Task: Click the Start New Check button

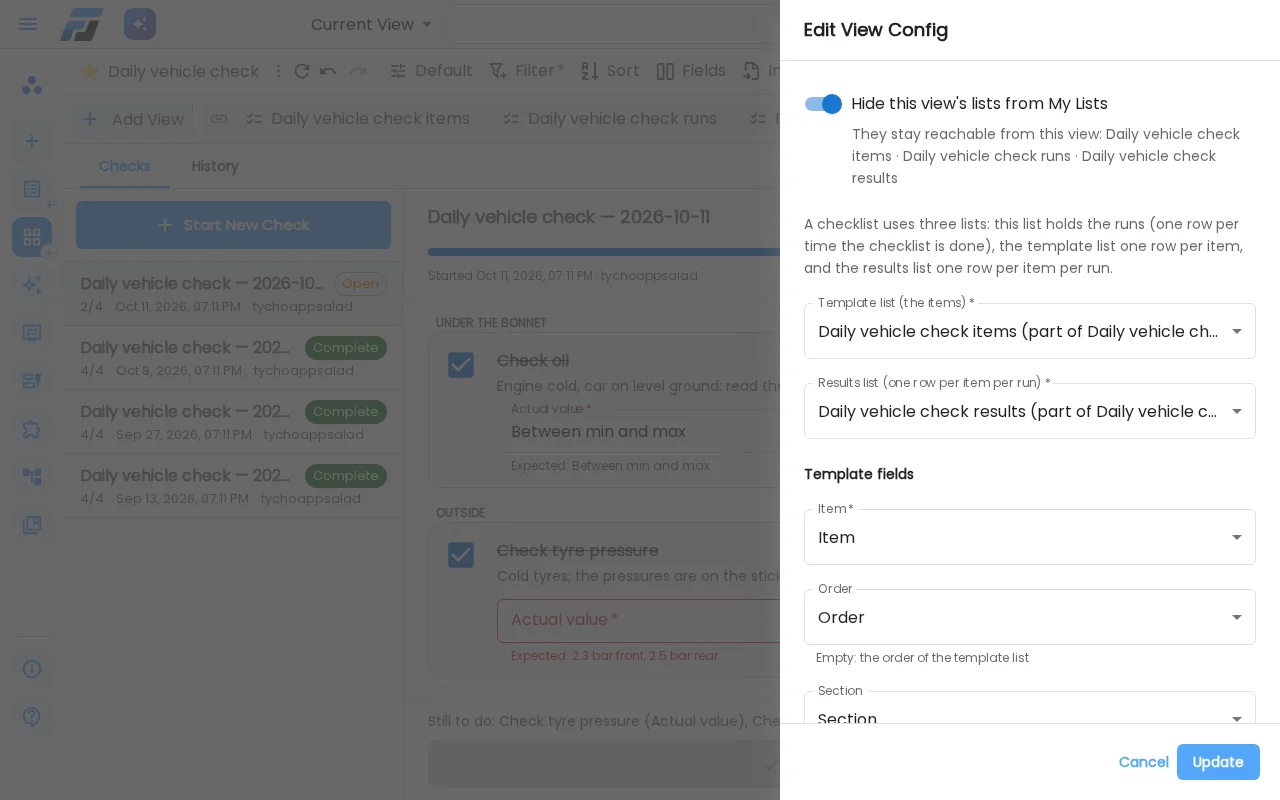Action: coord(234,225)
